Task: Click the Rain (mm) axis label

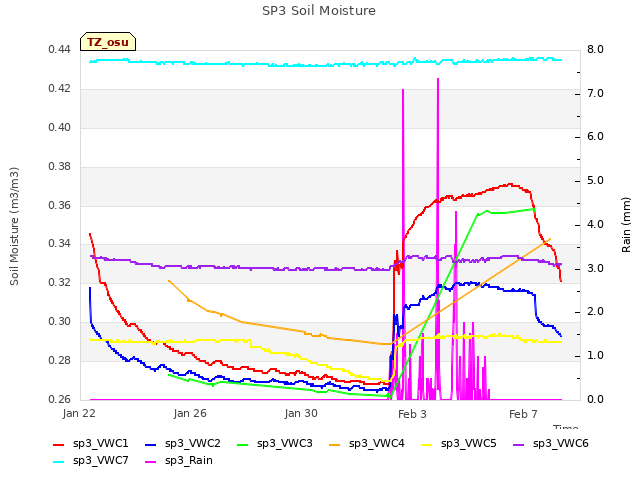Action: (626, 225)
